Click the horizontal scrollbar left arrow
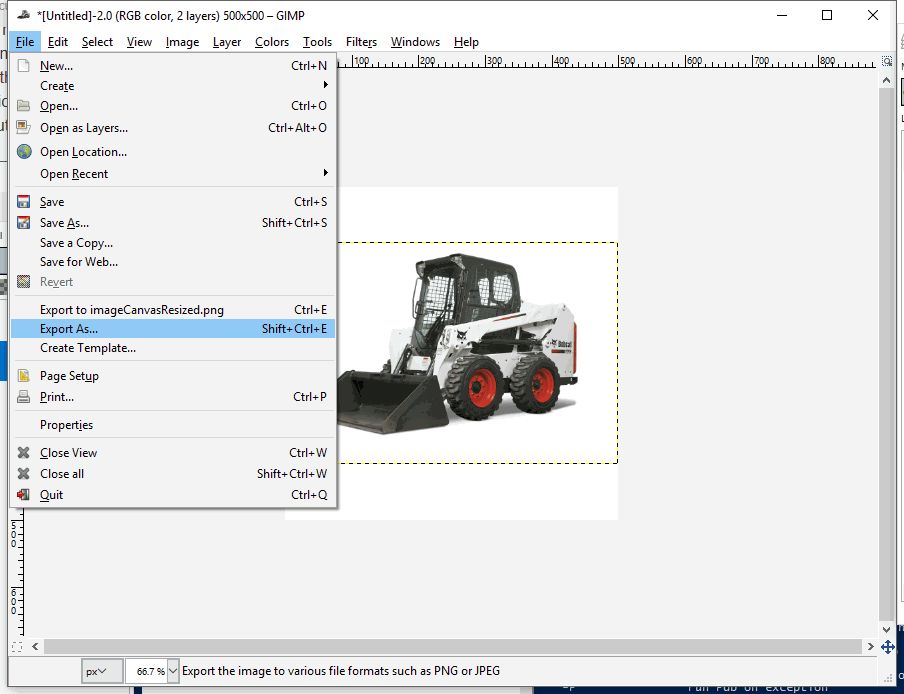 pyautogui.click(x=35, y=647)
